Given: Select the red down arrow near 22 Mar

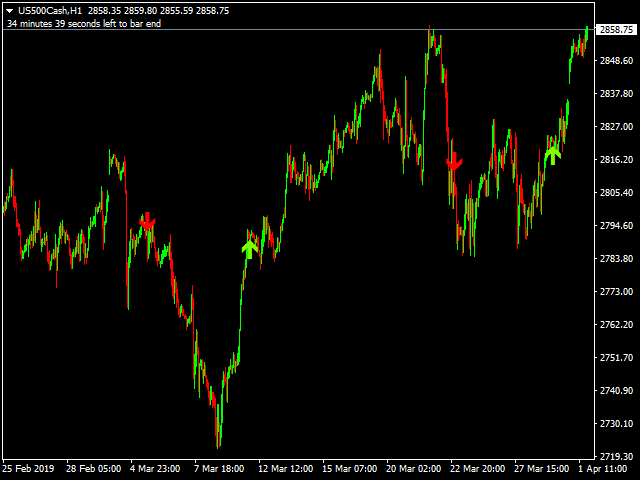Looking at the screenshot, I should [453, 161].
